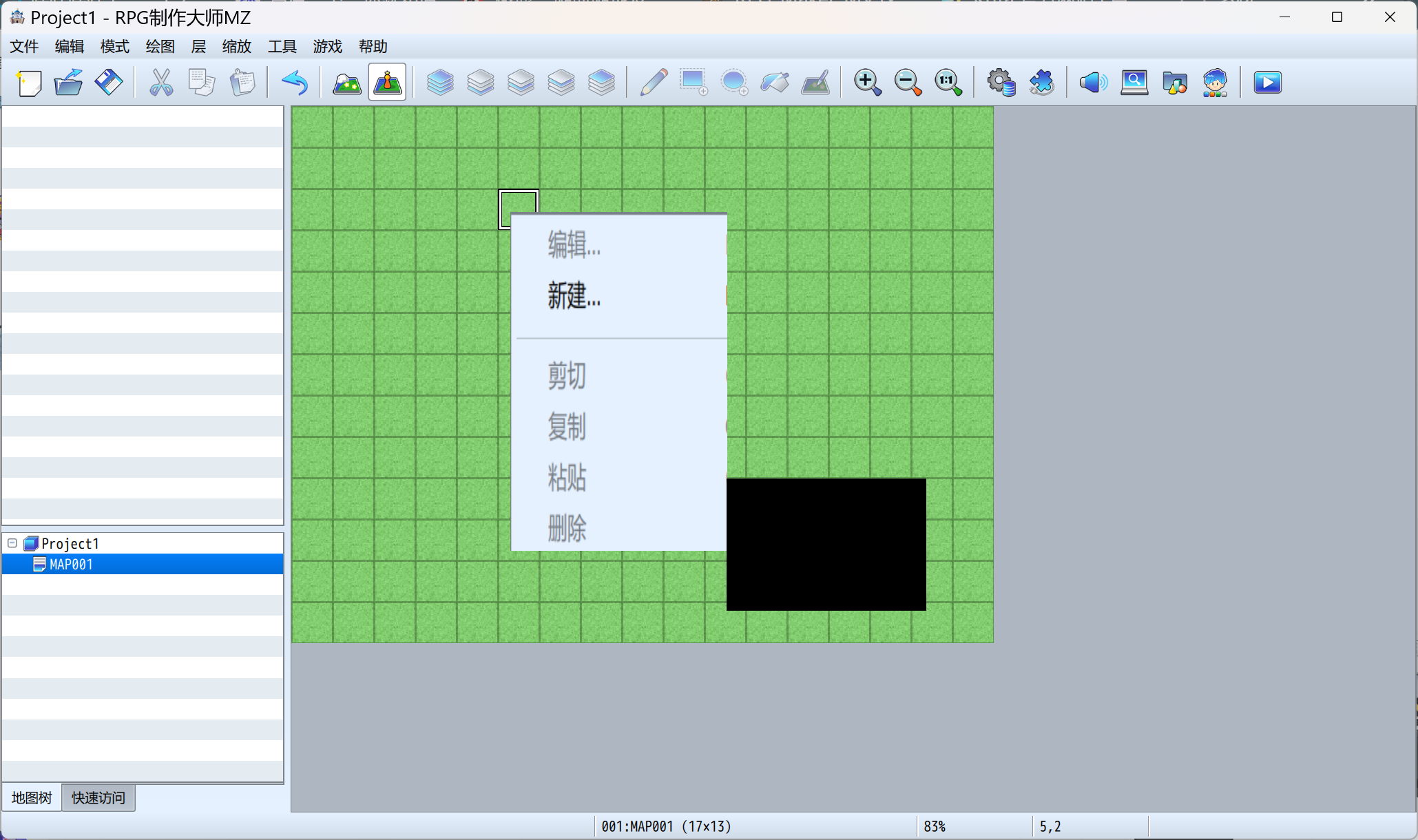This screenshot has width=1418, height=840.
Task: Collapse the Project1 tree node
Action: pyautogui.click(x=12, y=543)
